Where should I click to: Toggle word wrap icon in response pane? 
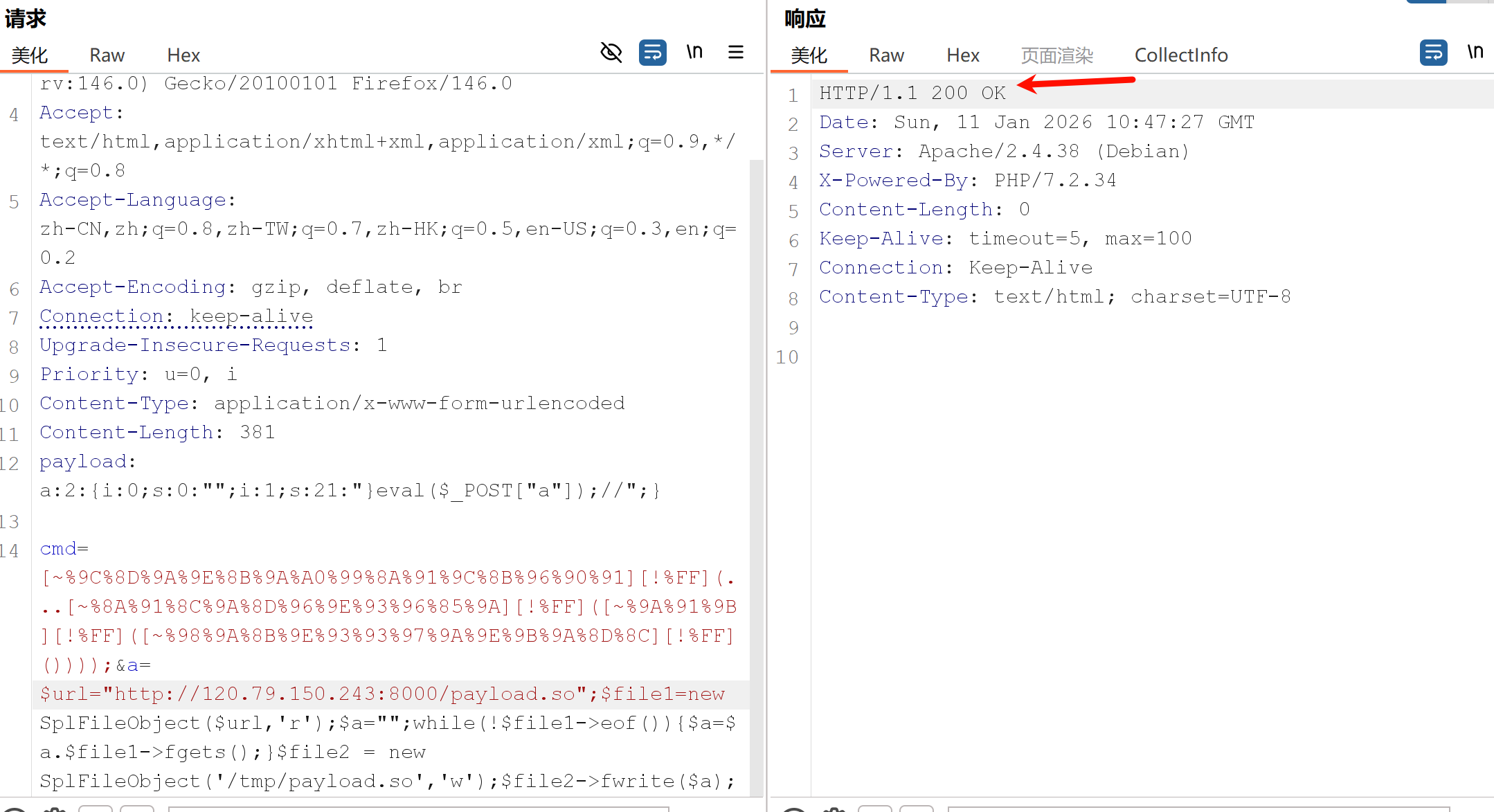click(x=1433, y=53)
